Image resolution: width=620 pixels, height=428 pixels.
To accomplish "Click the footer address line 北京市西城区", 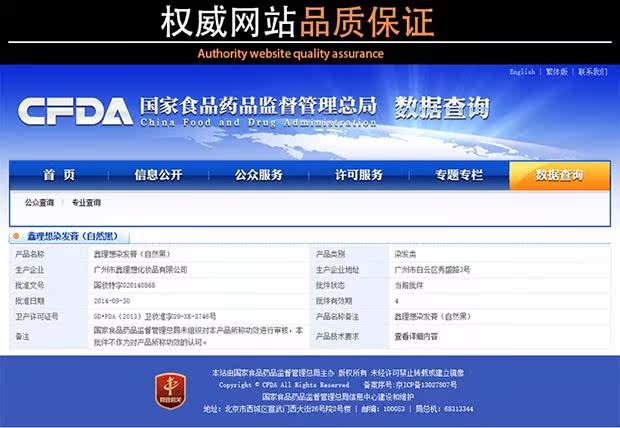I will 277,409.
